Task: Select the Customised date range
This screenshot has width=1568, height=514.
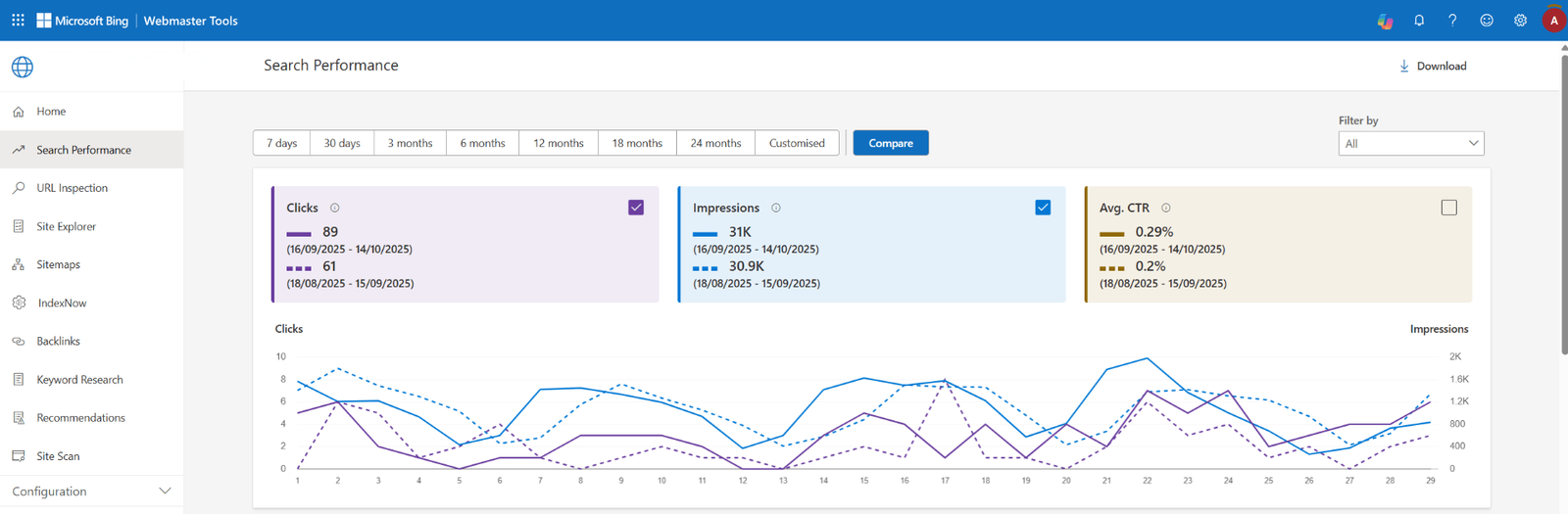Action: point(797,143)
